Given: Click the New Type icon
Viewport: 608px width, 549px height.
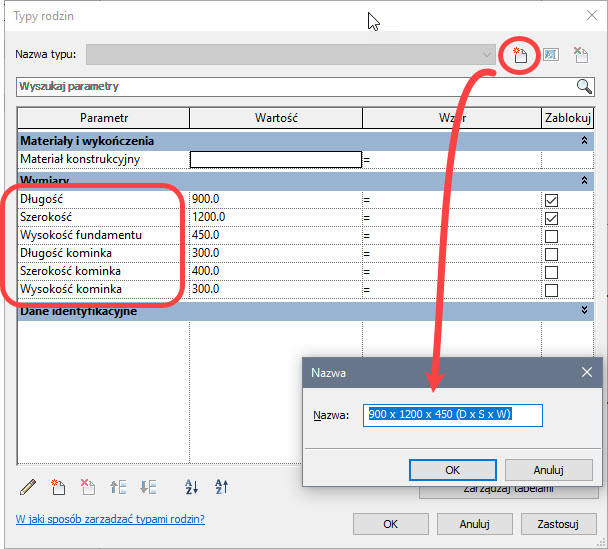Looking at the screenshot, I should [x=518, y=55].
